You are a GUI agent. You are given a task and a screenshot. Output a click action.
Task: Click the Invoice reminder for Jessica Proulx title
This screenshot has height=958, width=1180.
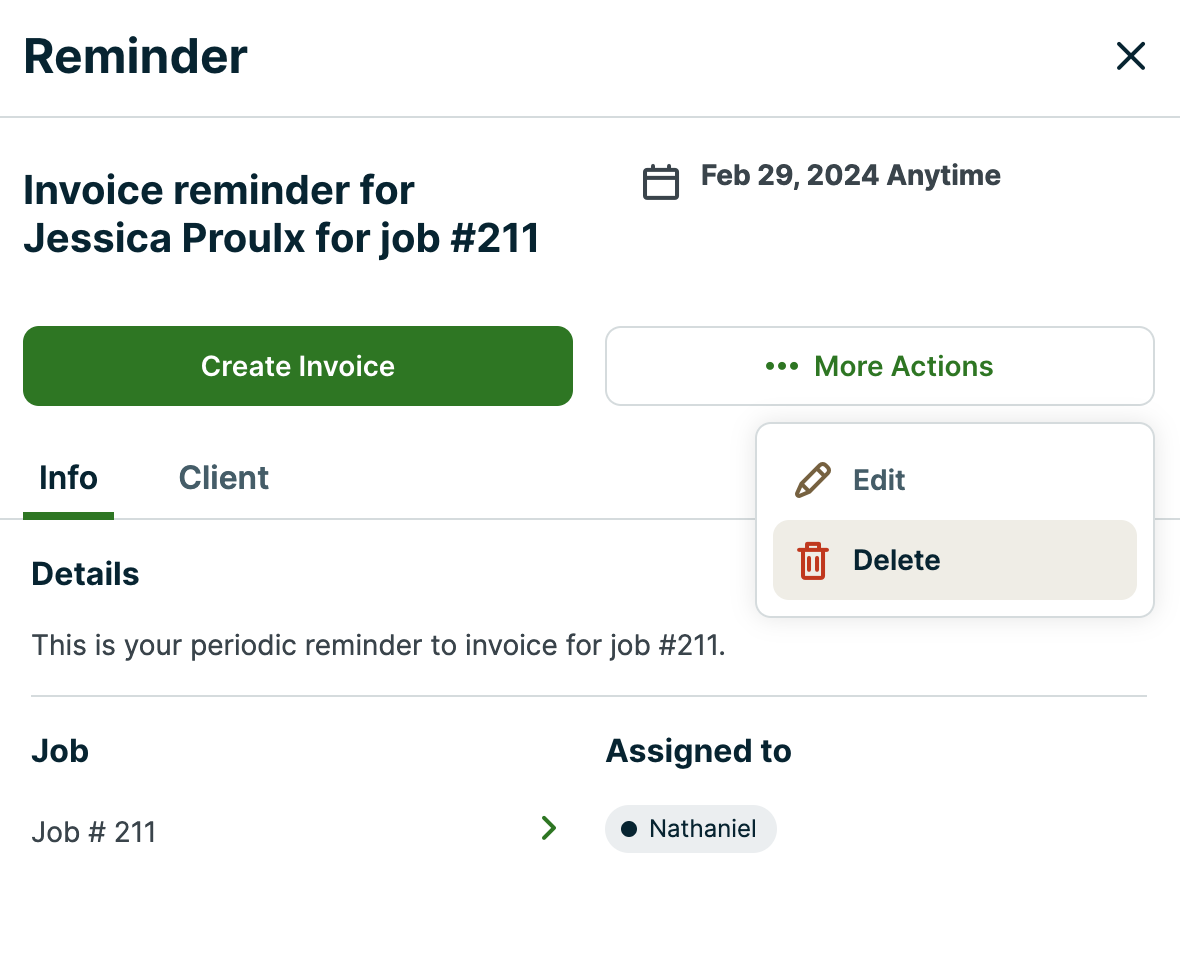(x=281, y=214)
